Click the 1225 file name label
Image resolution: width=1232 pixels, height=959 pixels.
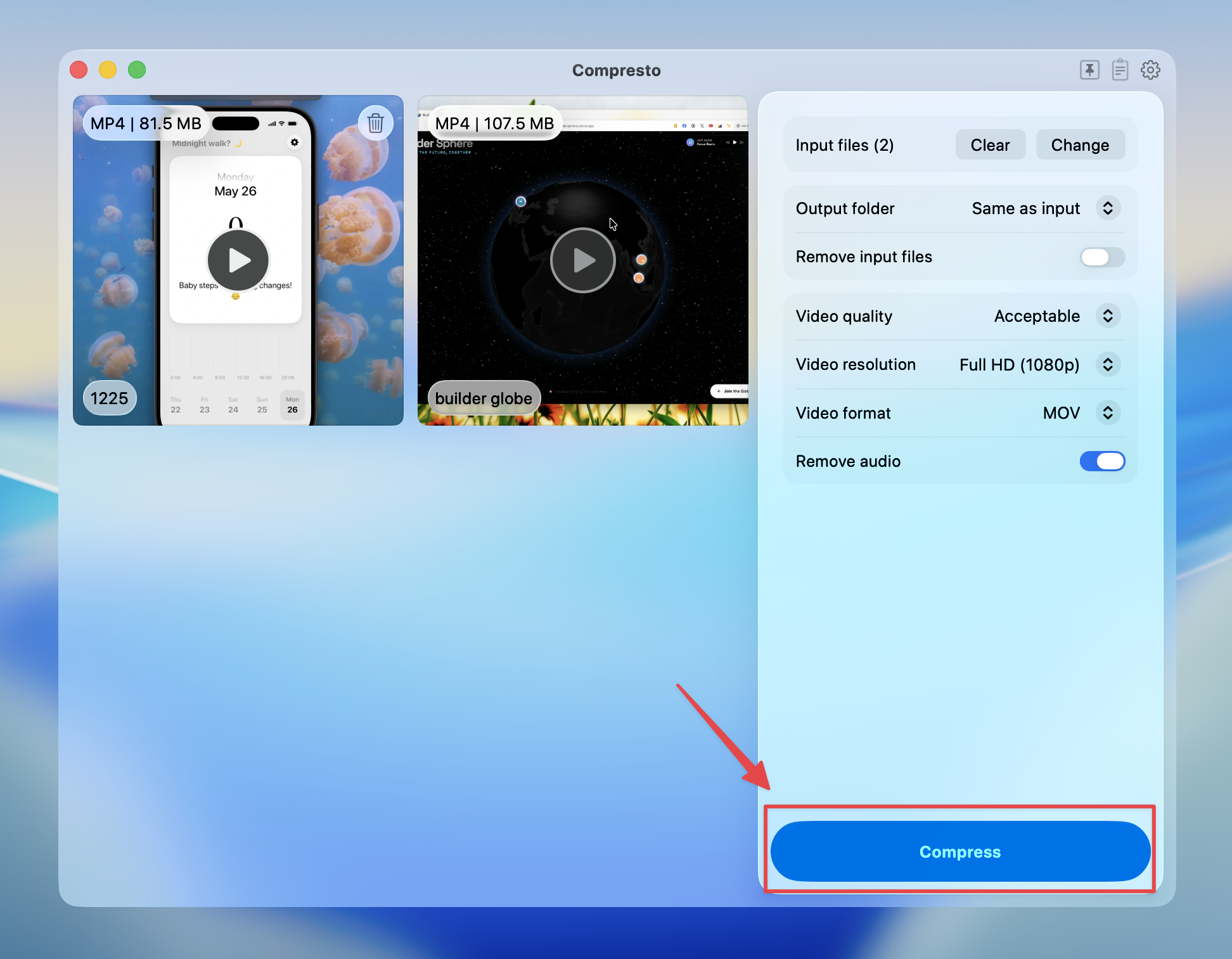coord(109,398)
